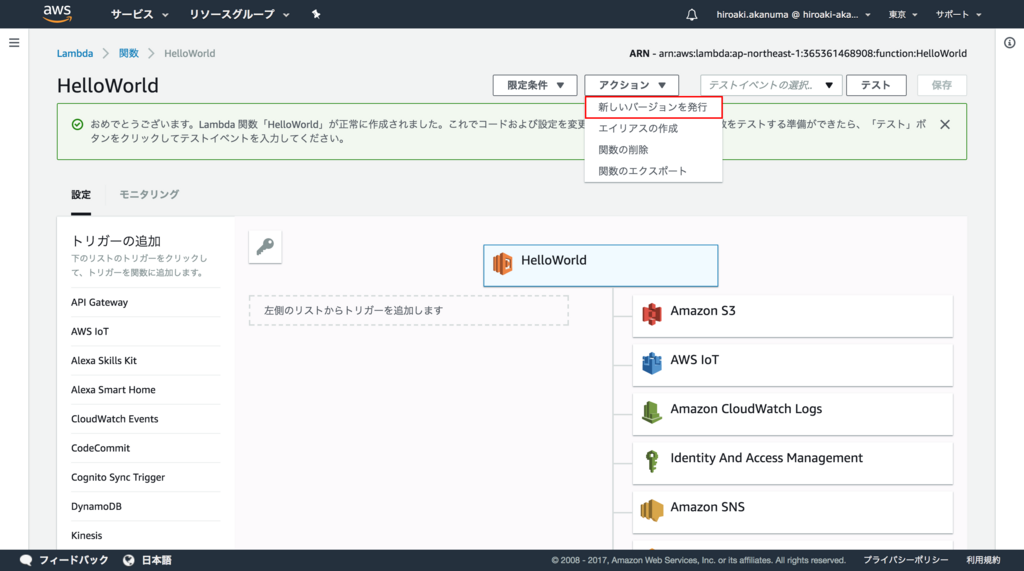
Task: Open the hamburger side menu
Action: tap(14, 43)
